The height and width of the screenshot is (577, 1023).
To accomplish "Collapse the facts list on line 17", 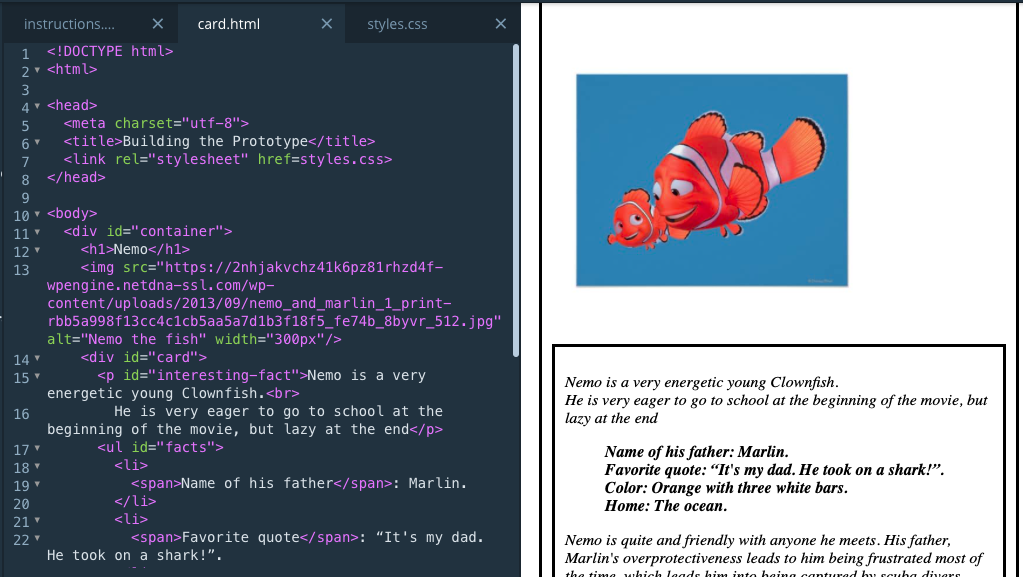I will coord(37,448).
